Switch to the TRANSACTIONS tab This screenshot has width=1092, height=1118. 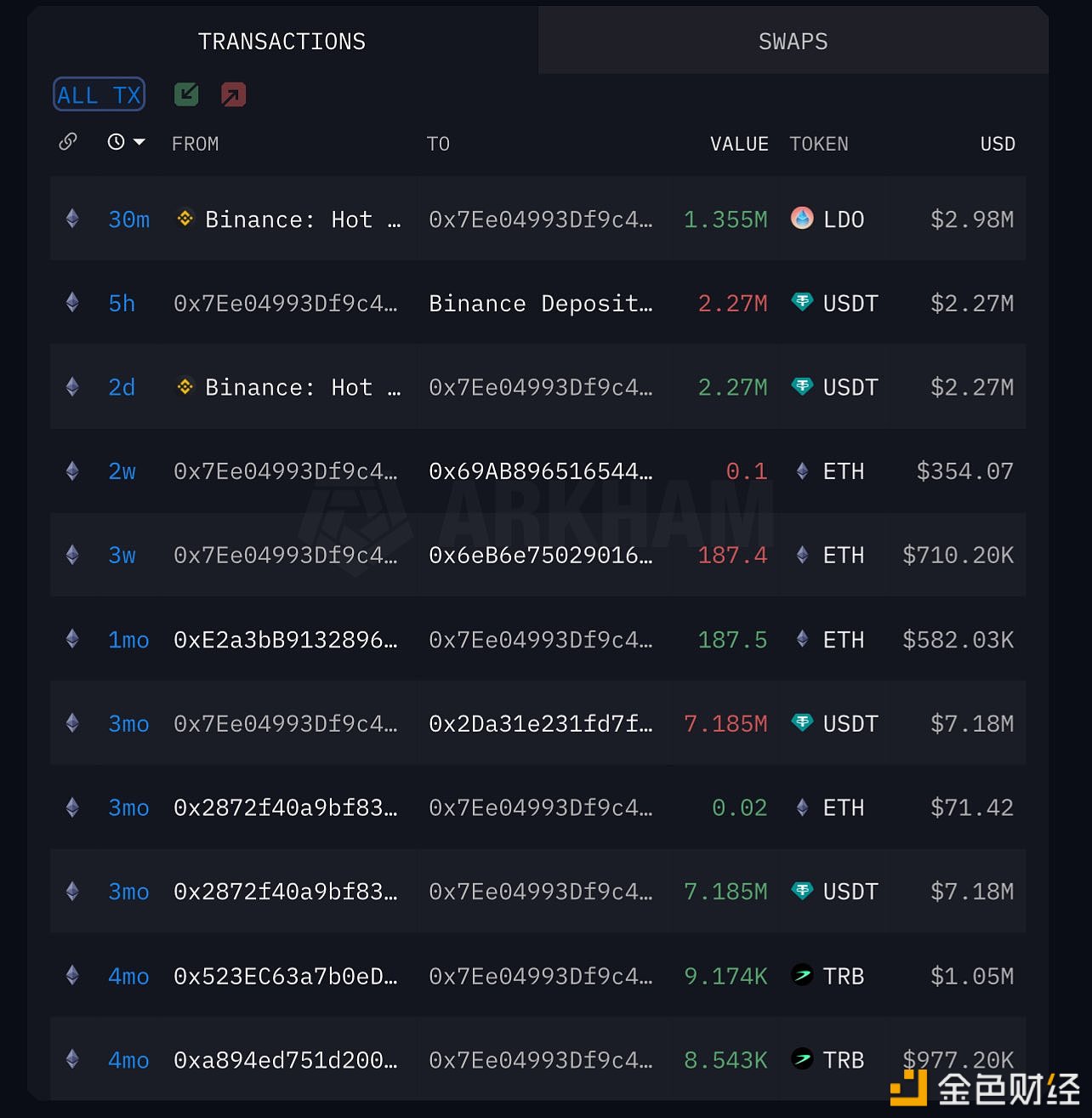point(282,41)
